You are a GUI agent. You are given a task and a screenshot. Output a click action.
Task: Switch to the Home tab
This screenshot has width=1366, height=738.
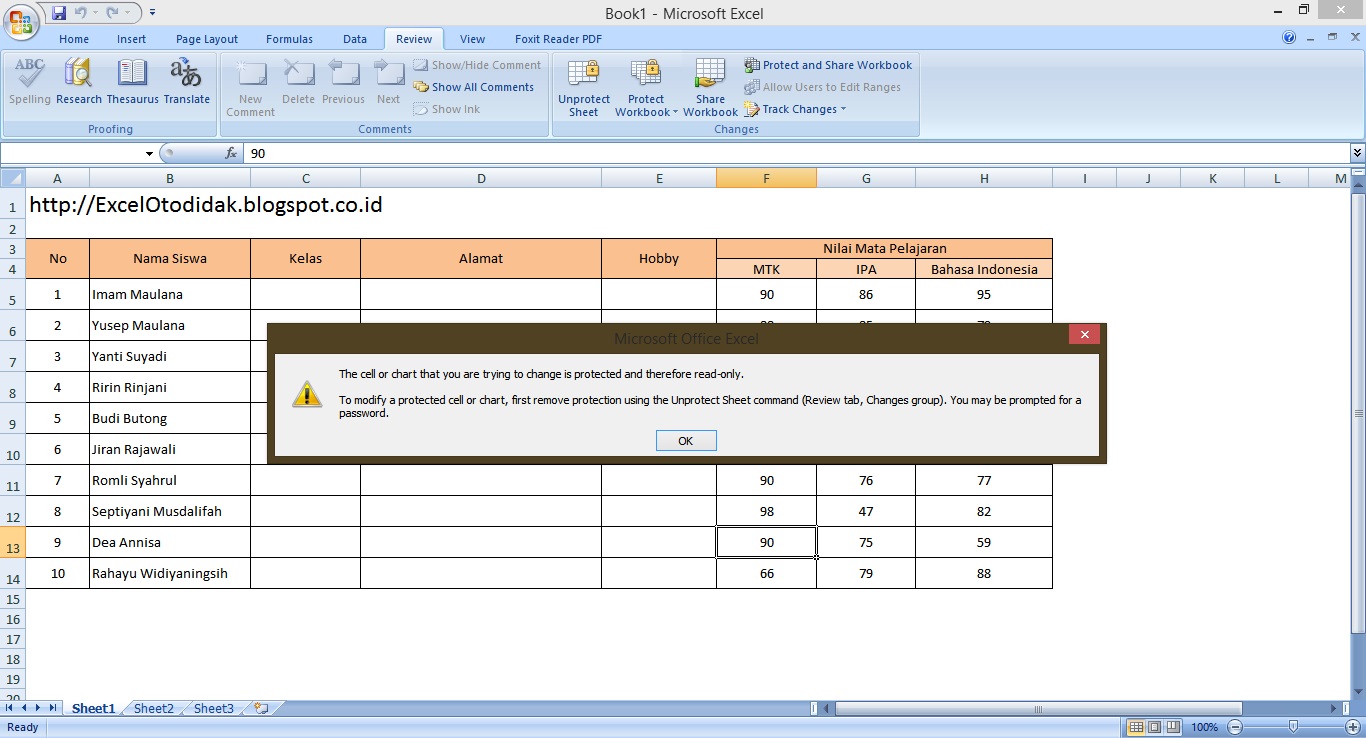[x=74, y=39]
